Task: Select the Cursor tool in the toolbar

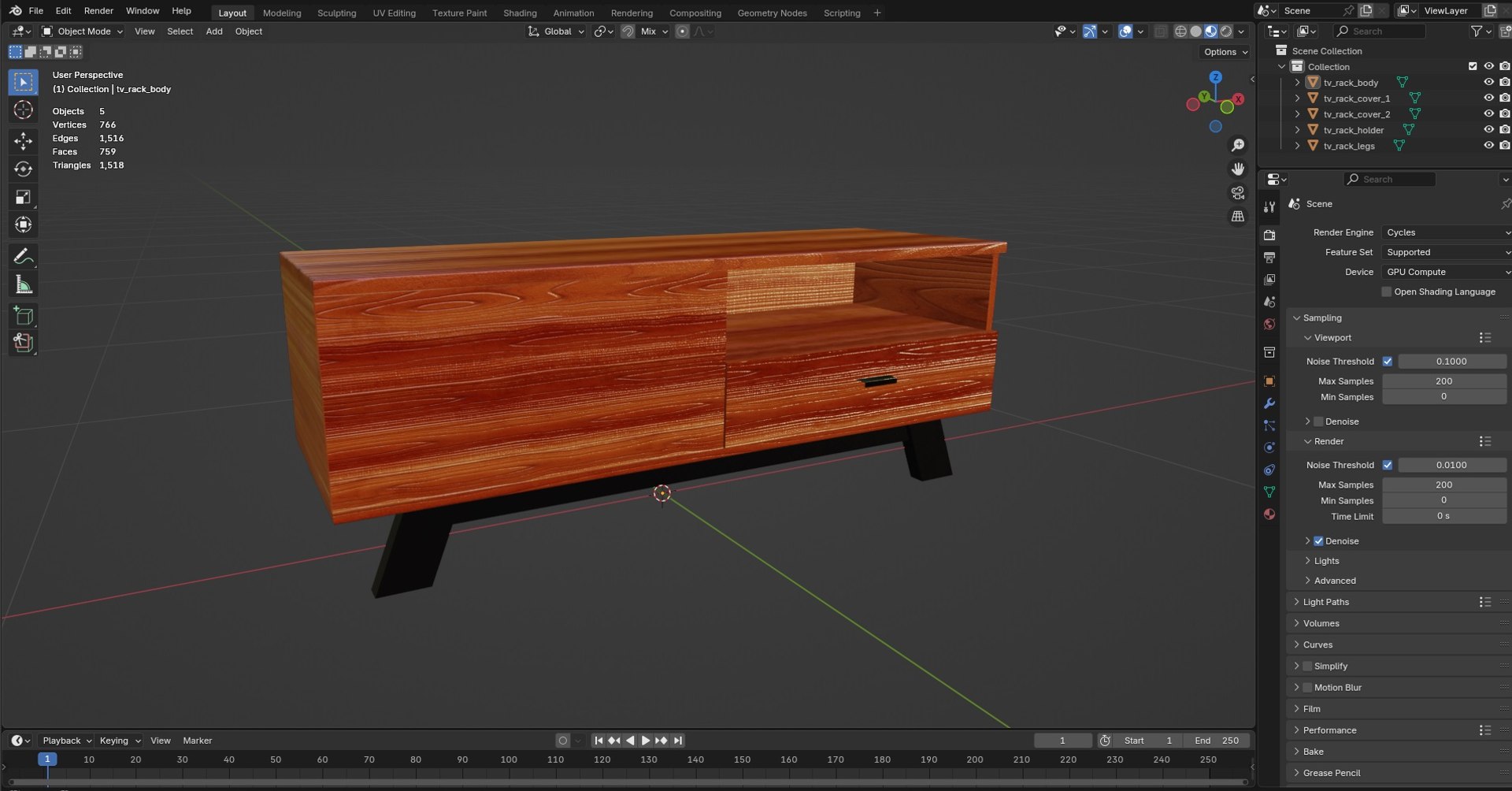Action: click(23, 110)
